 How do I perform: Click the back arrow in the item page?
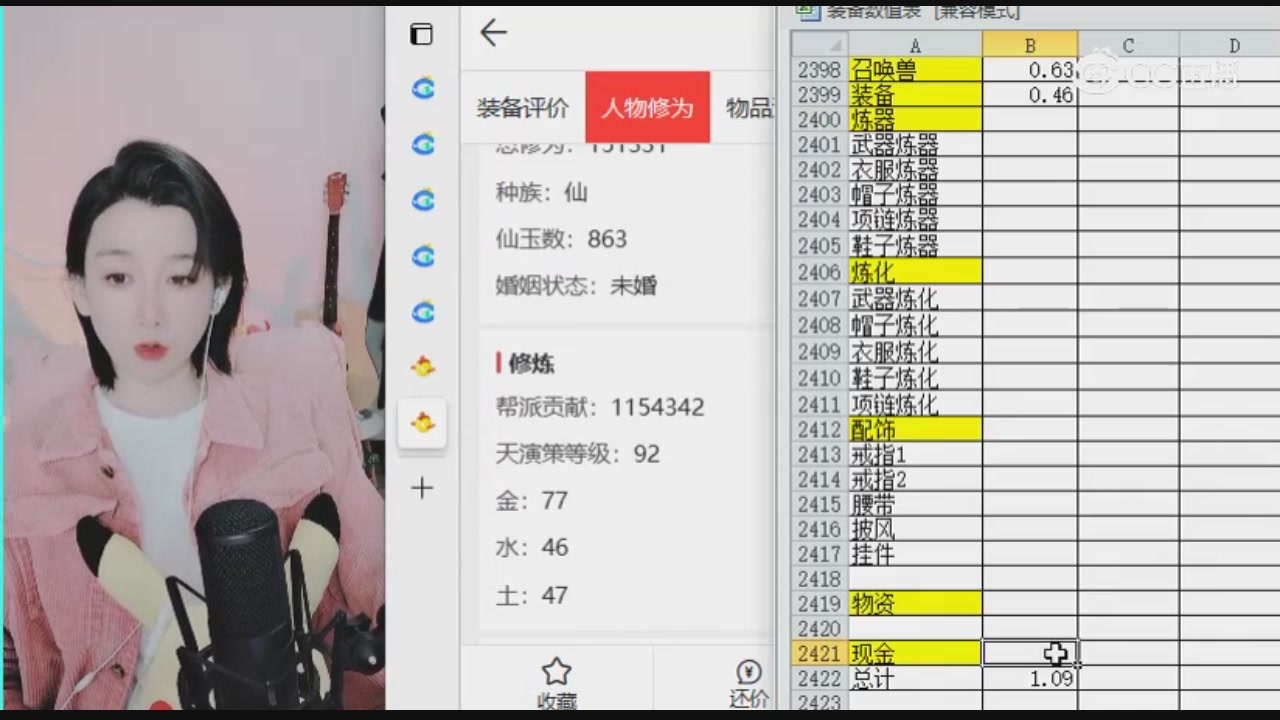pos(493,33)
